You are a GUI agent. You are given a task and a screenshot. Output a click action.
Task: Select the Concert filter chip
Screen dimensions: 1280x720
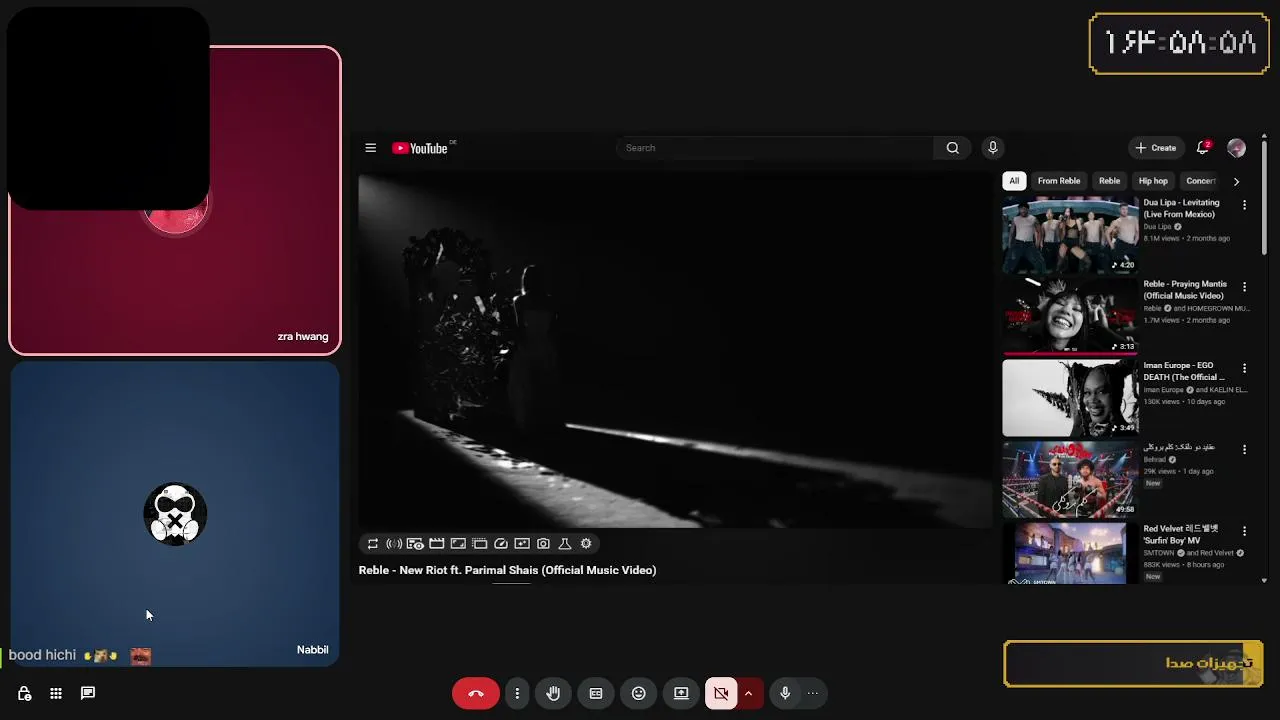coord(1200,181)
